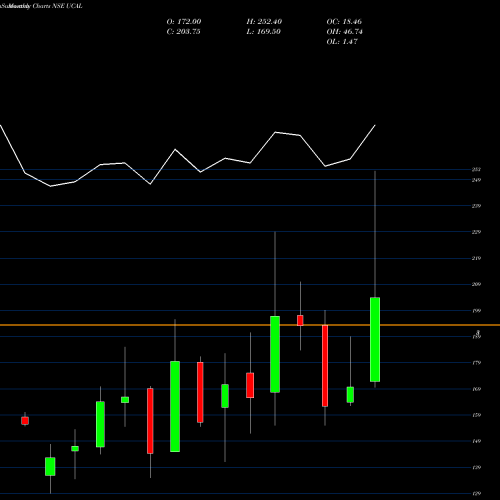Click the 199 price axis label

[476, 311]
